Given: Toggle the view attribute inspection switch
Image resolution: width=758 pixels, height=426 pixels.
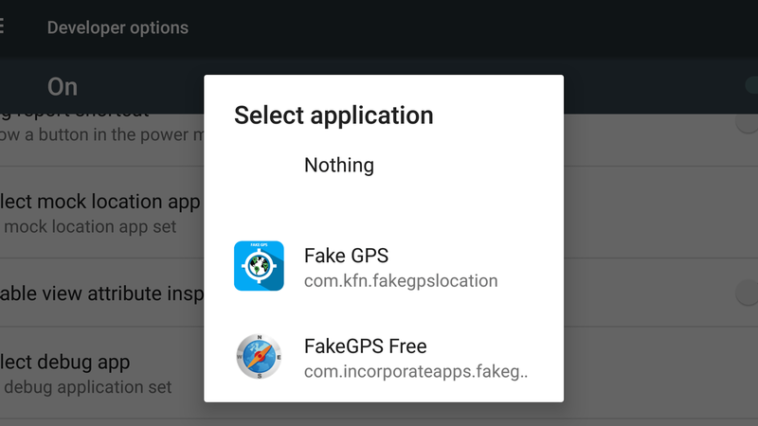Looking at the screenshot, I should coord(747,293).
